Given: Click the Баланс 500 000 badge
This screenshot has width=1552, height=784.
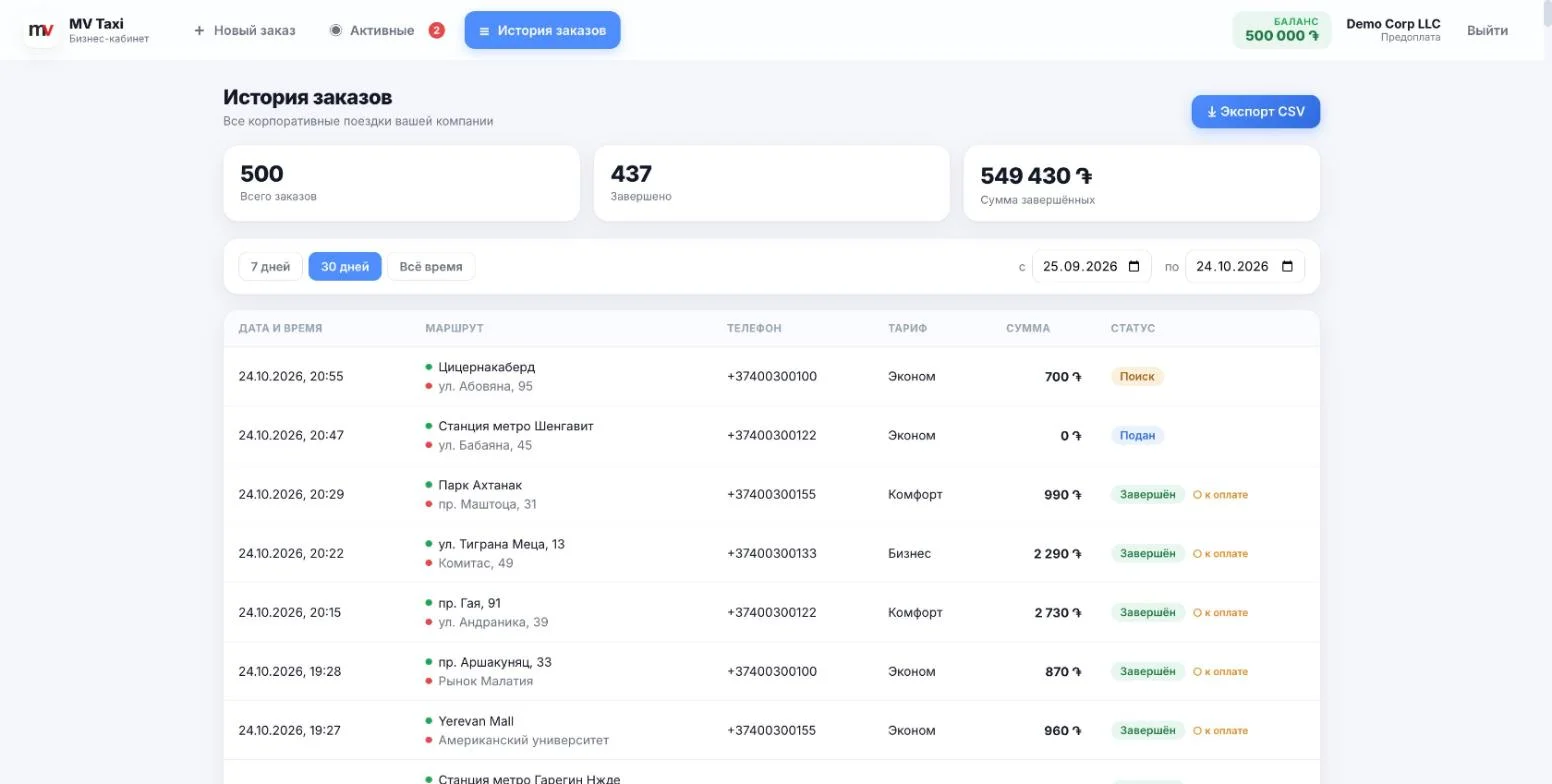Looking at the screenshot, I should point(1282,30).
